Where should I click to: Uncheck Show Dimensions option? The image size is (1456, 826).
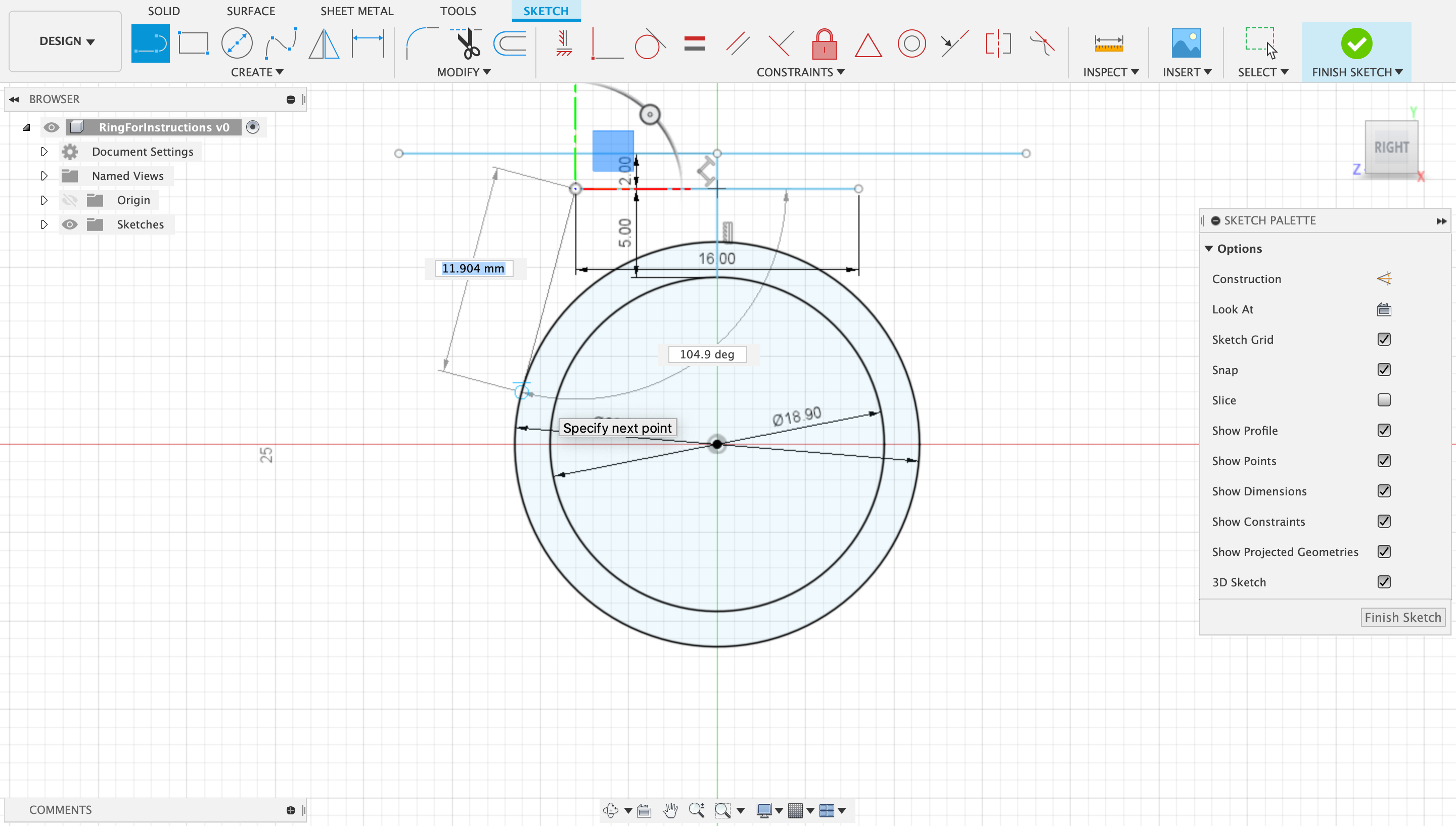coord(1383,491)
